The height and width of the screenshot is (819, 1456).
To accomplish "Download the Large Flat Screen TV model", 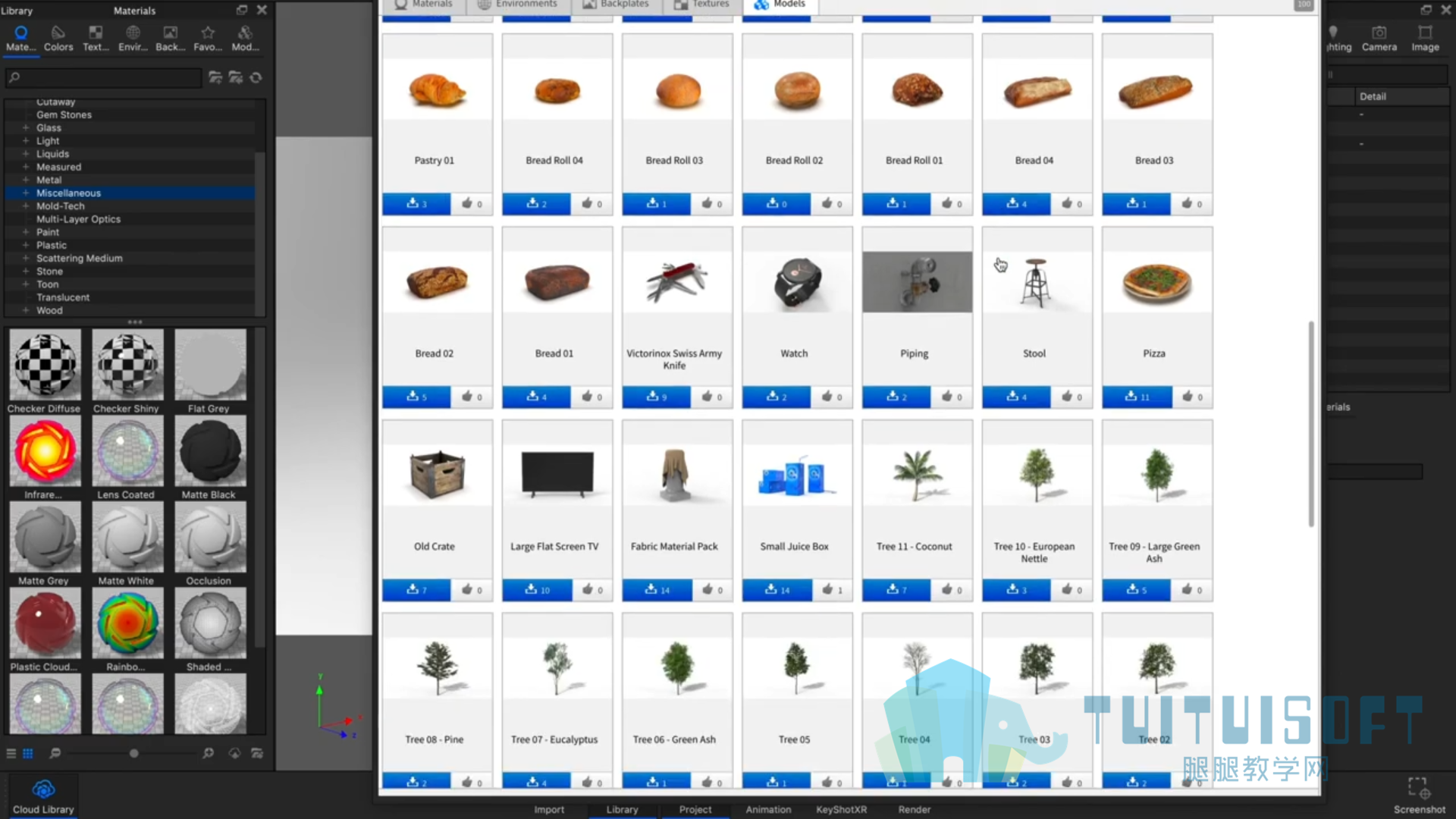I will click(x=537, y=590).
